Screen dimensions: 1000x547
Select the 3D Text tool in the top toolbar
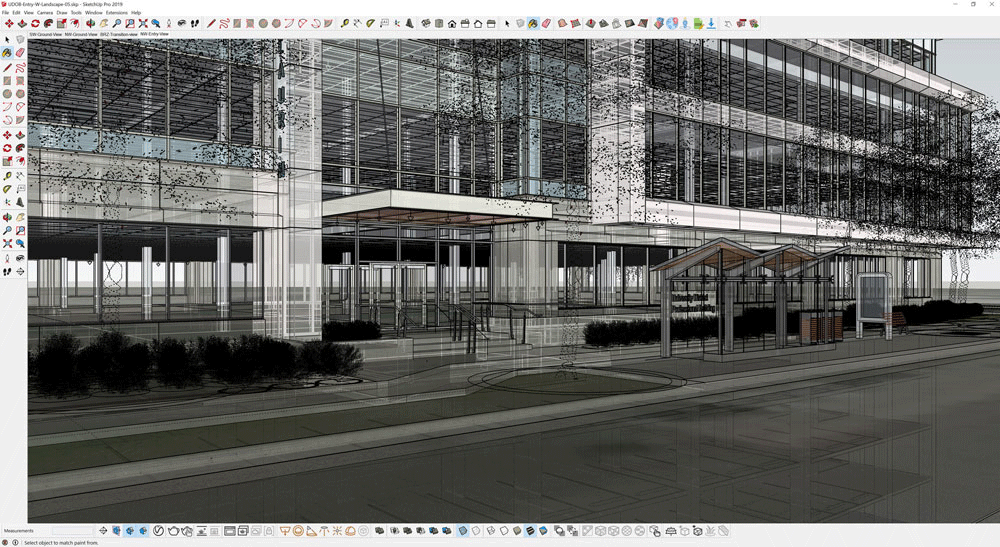click(409, 24)
